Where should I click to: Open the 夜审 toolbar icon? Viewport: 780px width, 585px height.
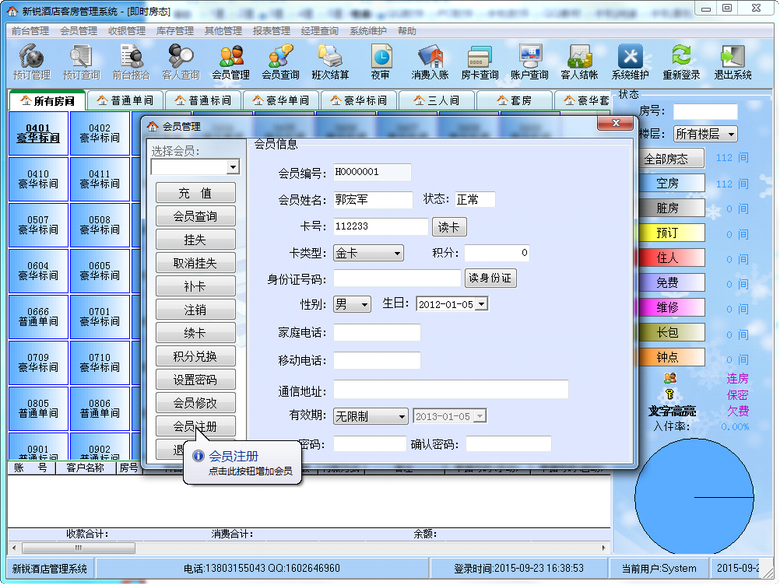[x=381, y=62]
